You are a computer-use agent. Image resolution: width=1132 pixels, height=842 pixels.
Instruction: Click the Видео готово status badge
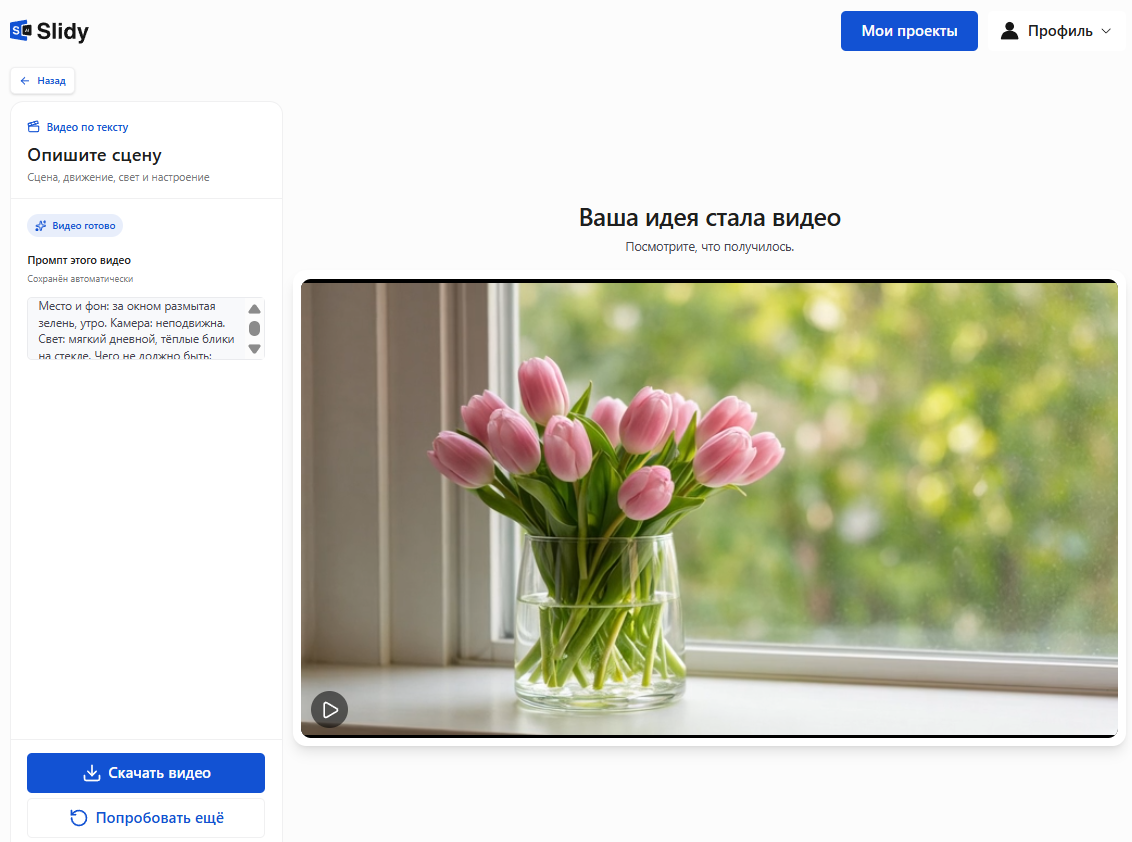pos(75,225)
